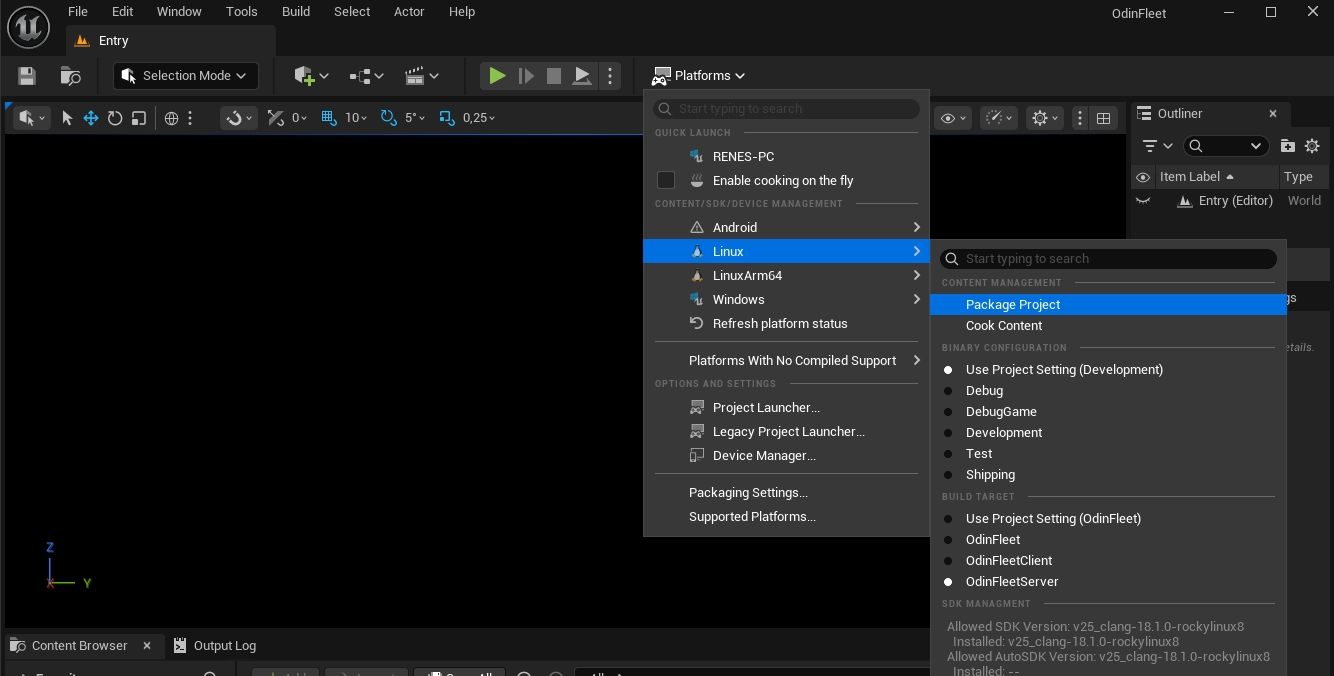1334x676 pixels.
Task: Click the Unreal Engine logo icon
Action: tap(28, 27)
